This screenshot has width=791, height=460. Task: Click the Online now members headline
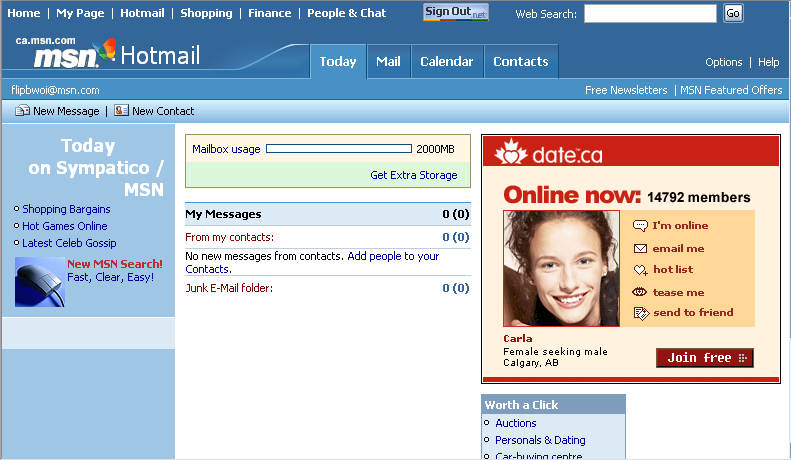627,196
